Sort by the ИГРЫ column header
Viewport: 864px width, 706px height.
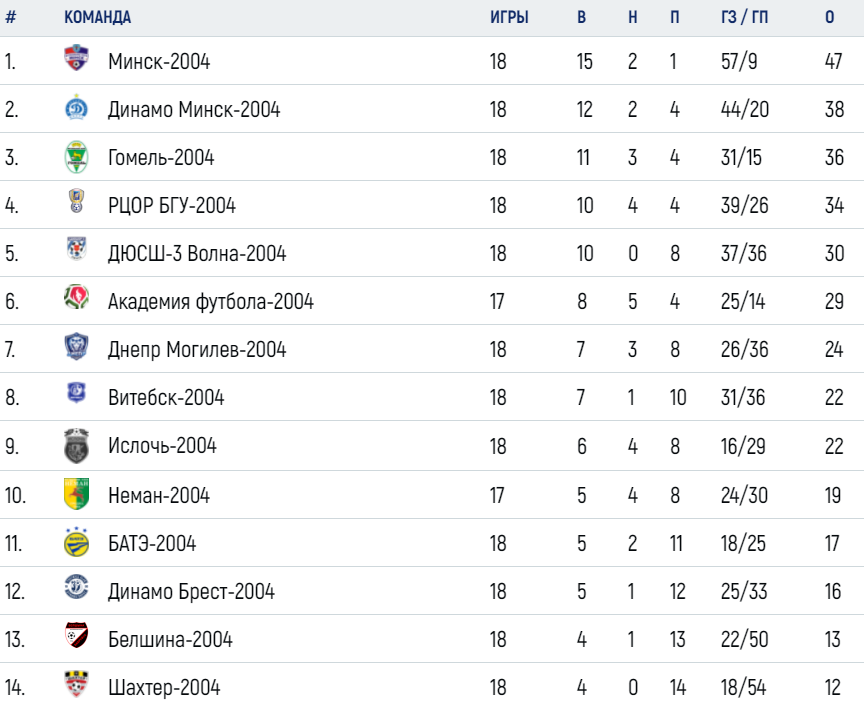coord(509,17)
